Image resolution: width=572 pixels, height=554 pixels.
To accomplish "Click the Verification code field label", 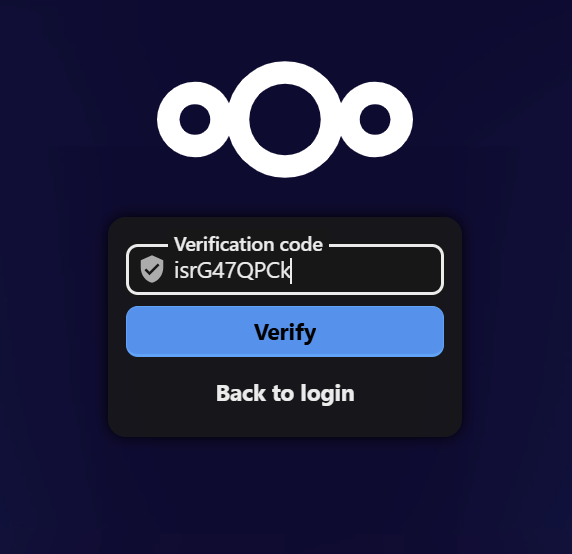I will coord(248,244).
